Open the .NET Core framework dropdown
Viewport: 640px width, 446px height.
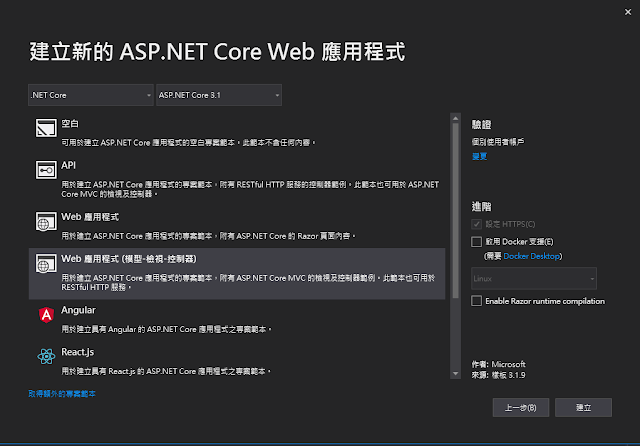91,95
